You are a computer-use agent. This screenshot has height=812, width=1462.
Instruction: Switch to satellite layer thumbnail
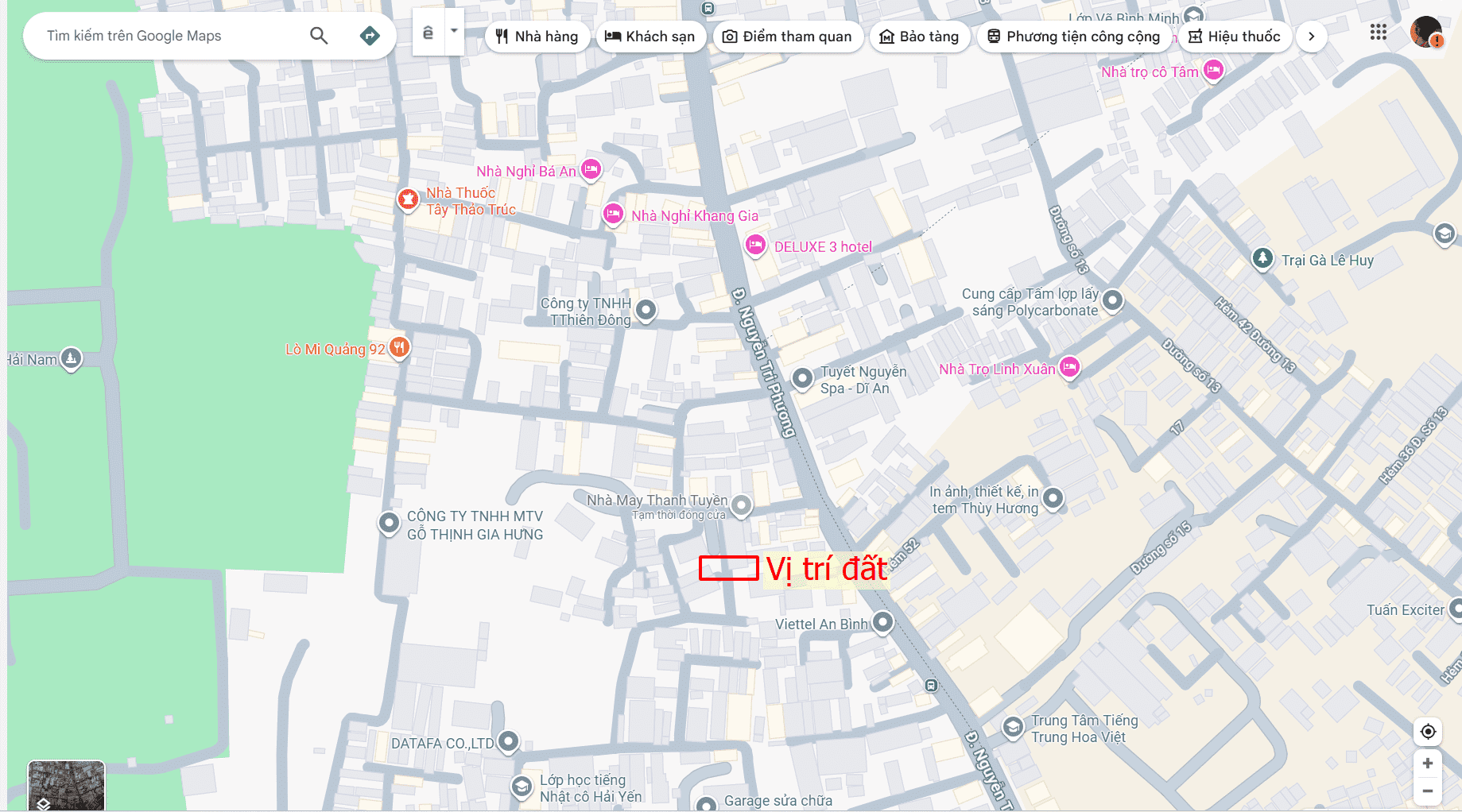click(66, 786)
